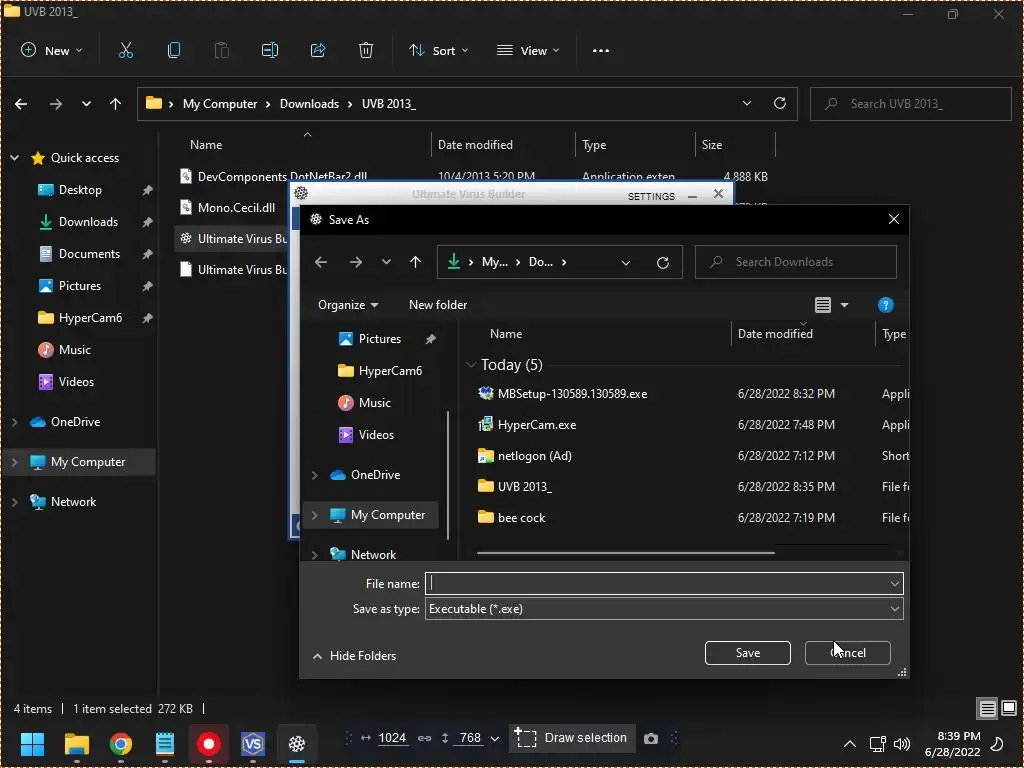Click the back arrow in Save As dialog
Viewport: 1024px width, 768px height.
click(x=321, y=262)
